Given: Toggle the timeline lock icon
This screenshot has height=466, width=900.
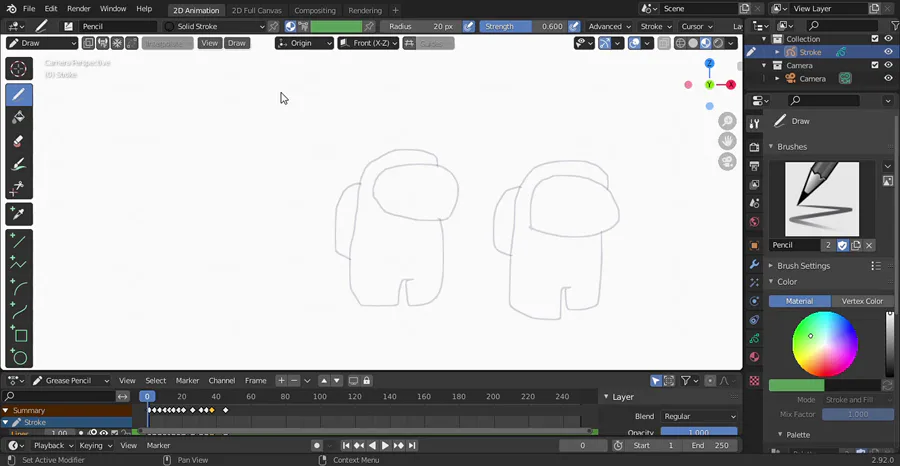Looking at the screenshot, I should [x=366, y=380].
